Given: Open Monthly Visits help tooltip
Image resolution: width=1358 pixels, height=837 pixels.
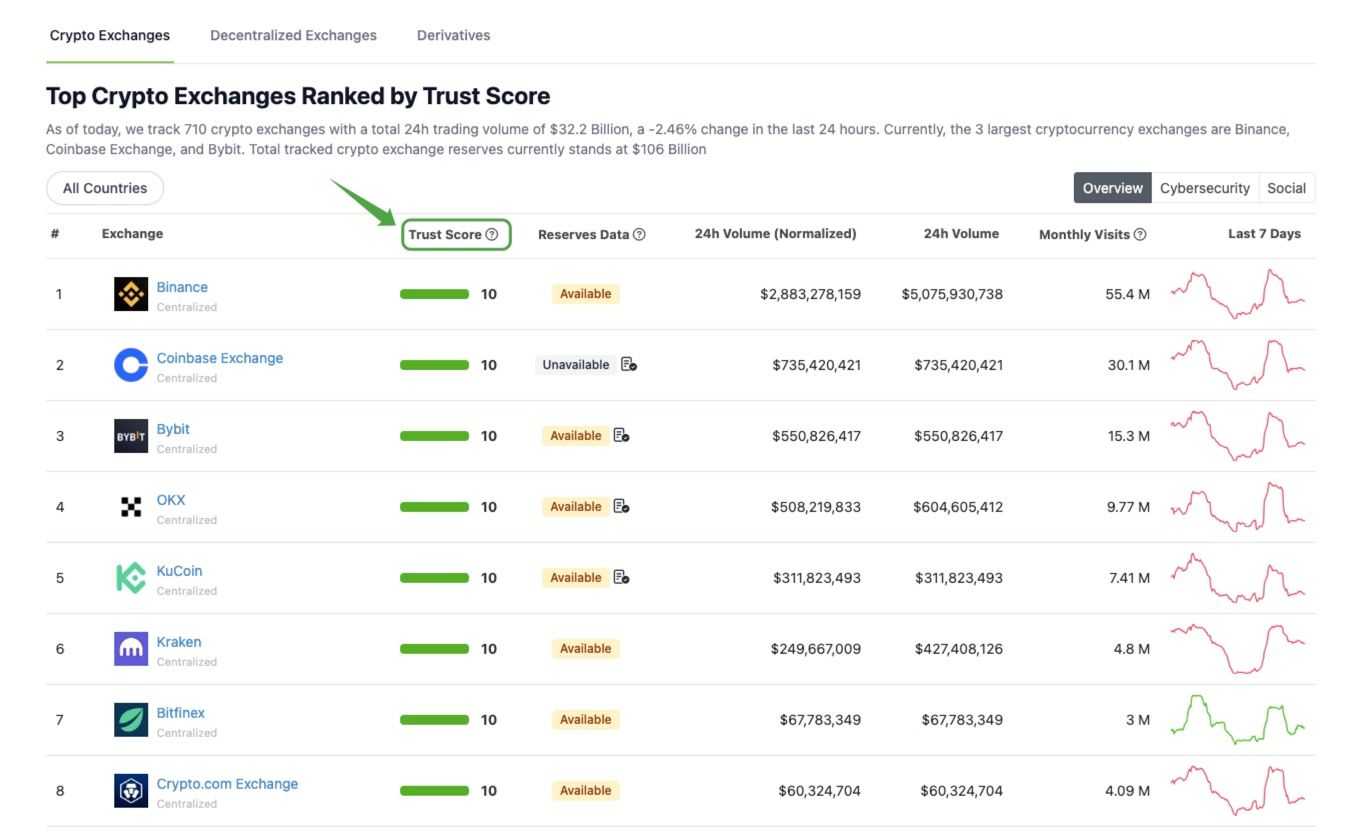Looking at the screenshot, I should point(1140,234).
